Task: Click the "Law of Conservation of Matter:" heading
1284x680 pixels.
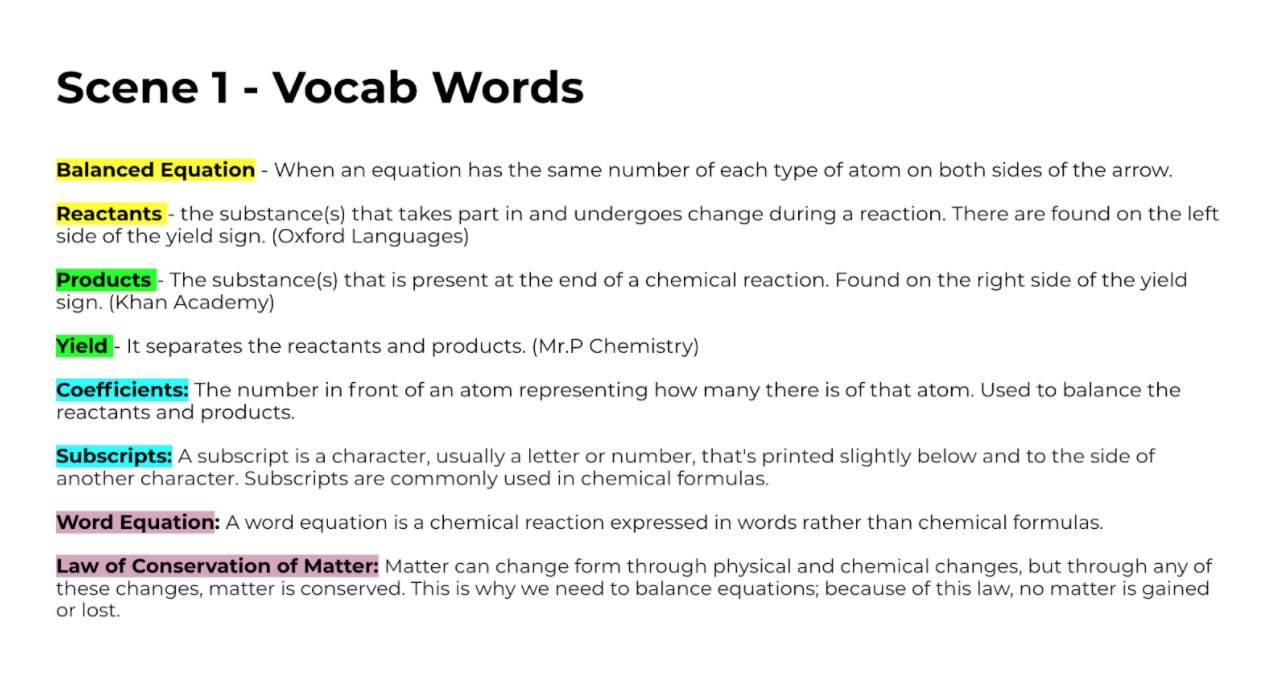Action: tap(218, 566)
